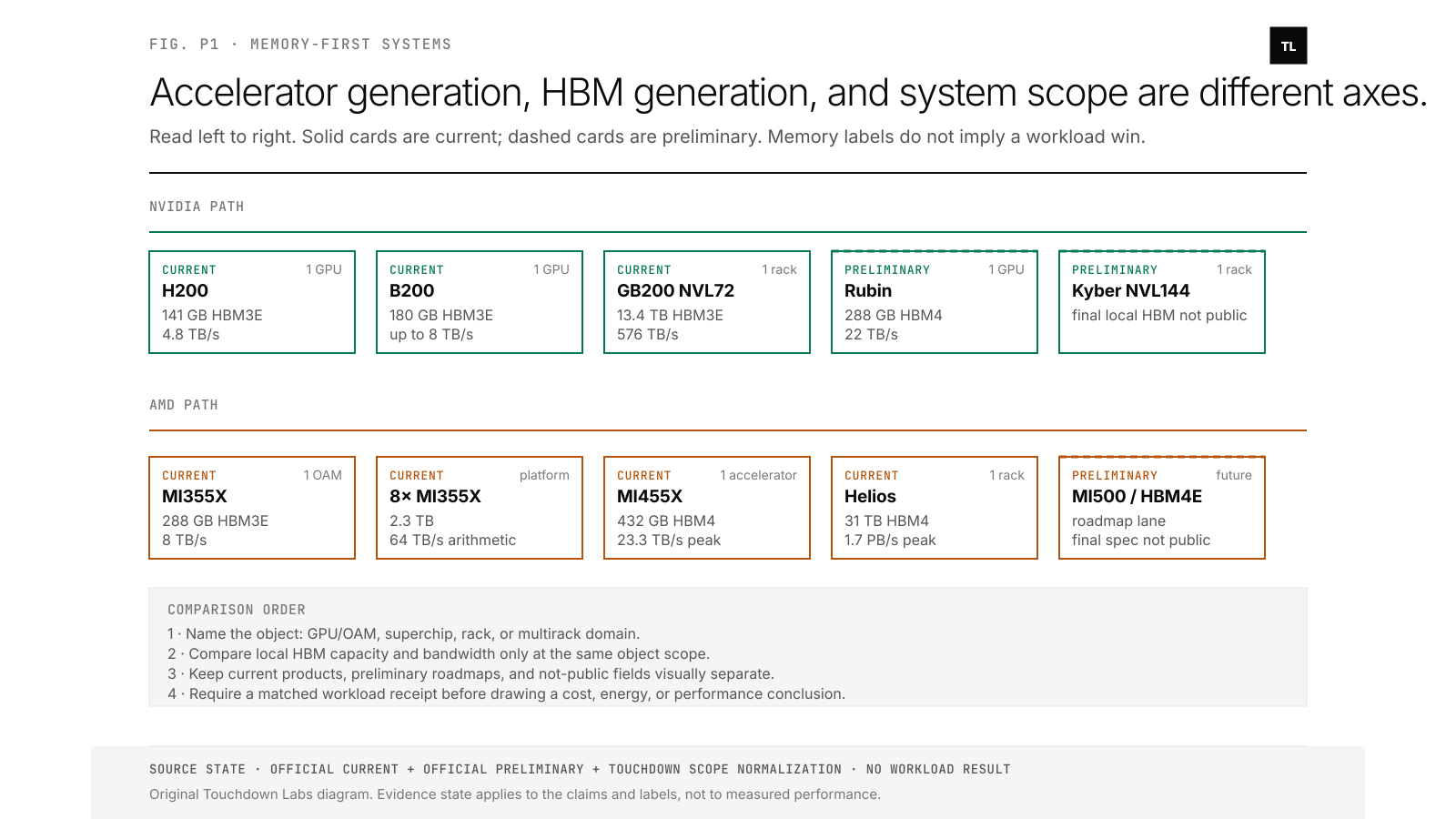Screen dimensions: 1456x819
Task: Click the TL logo badge
Action: [1289, 45]
